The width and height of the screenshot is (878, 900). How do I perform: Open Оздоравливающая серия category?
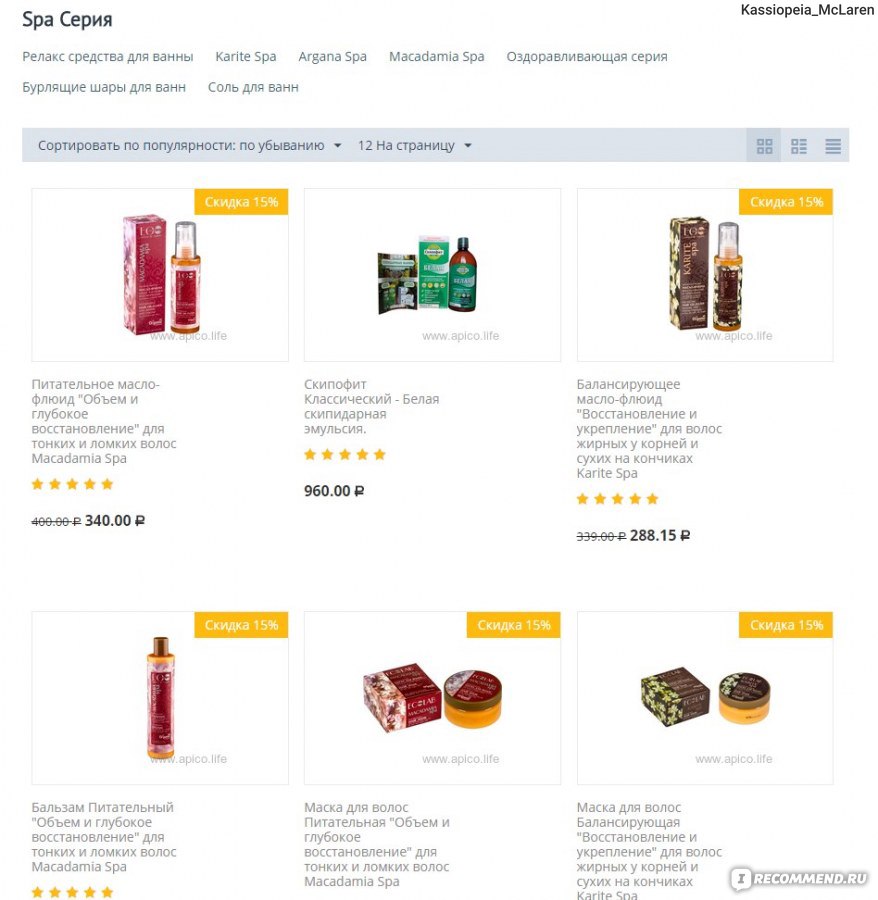tap(586, 57)
